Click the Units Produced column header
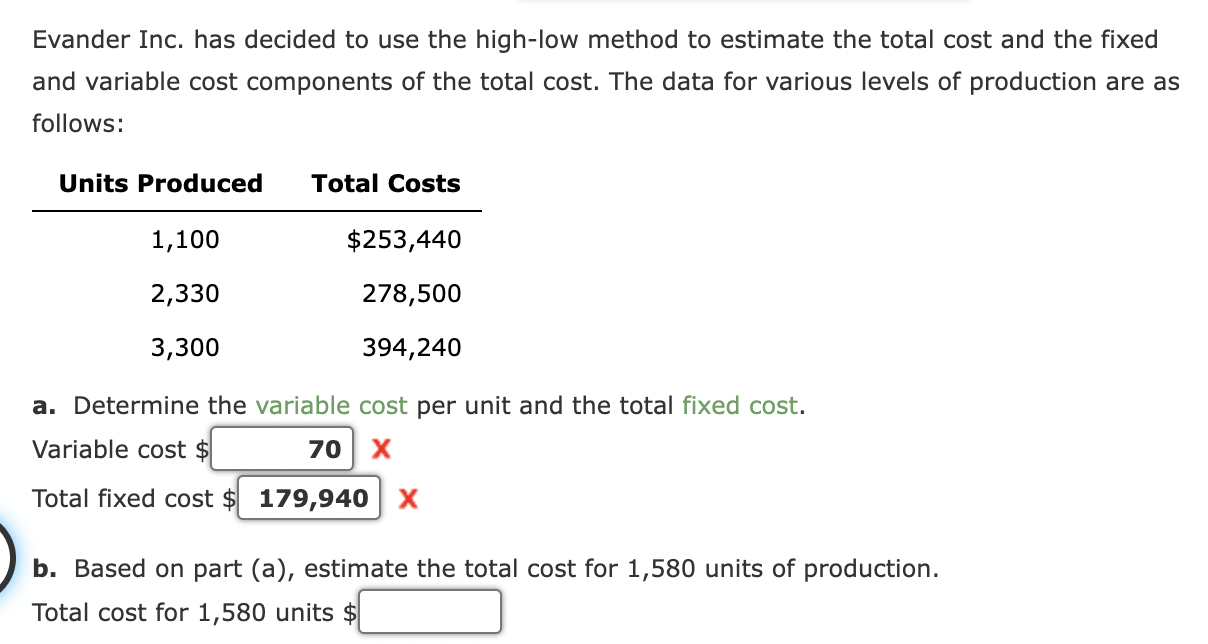 (160, 183)
